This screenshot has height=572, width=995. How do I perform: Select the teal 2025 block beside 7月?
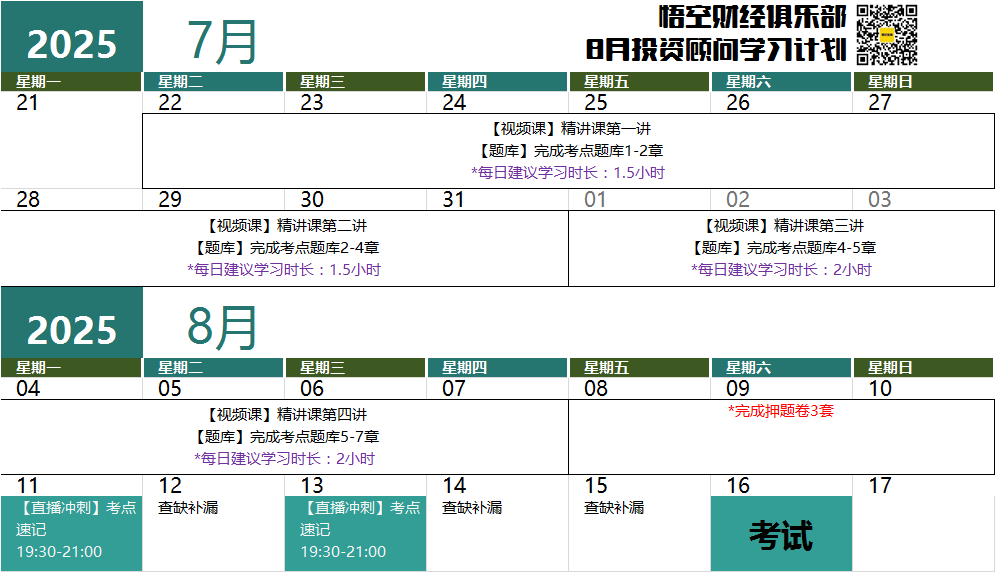click(71, 44)
